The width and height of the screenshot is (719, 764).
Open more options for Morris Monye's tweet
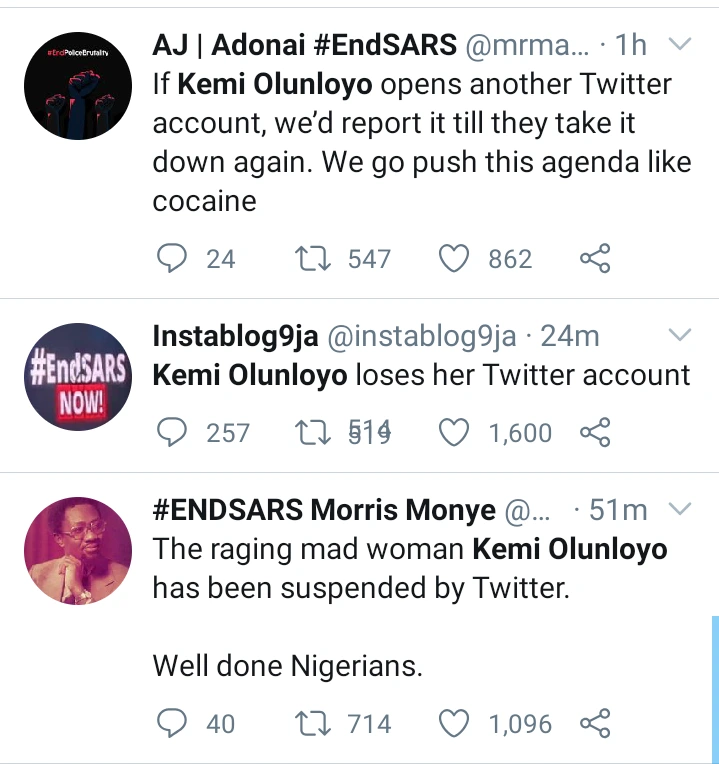point(678,510)
